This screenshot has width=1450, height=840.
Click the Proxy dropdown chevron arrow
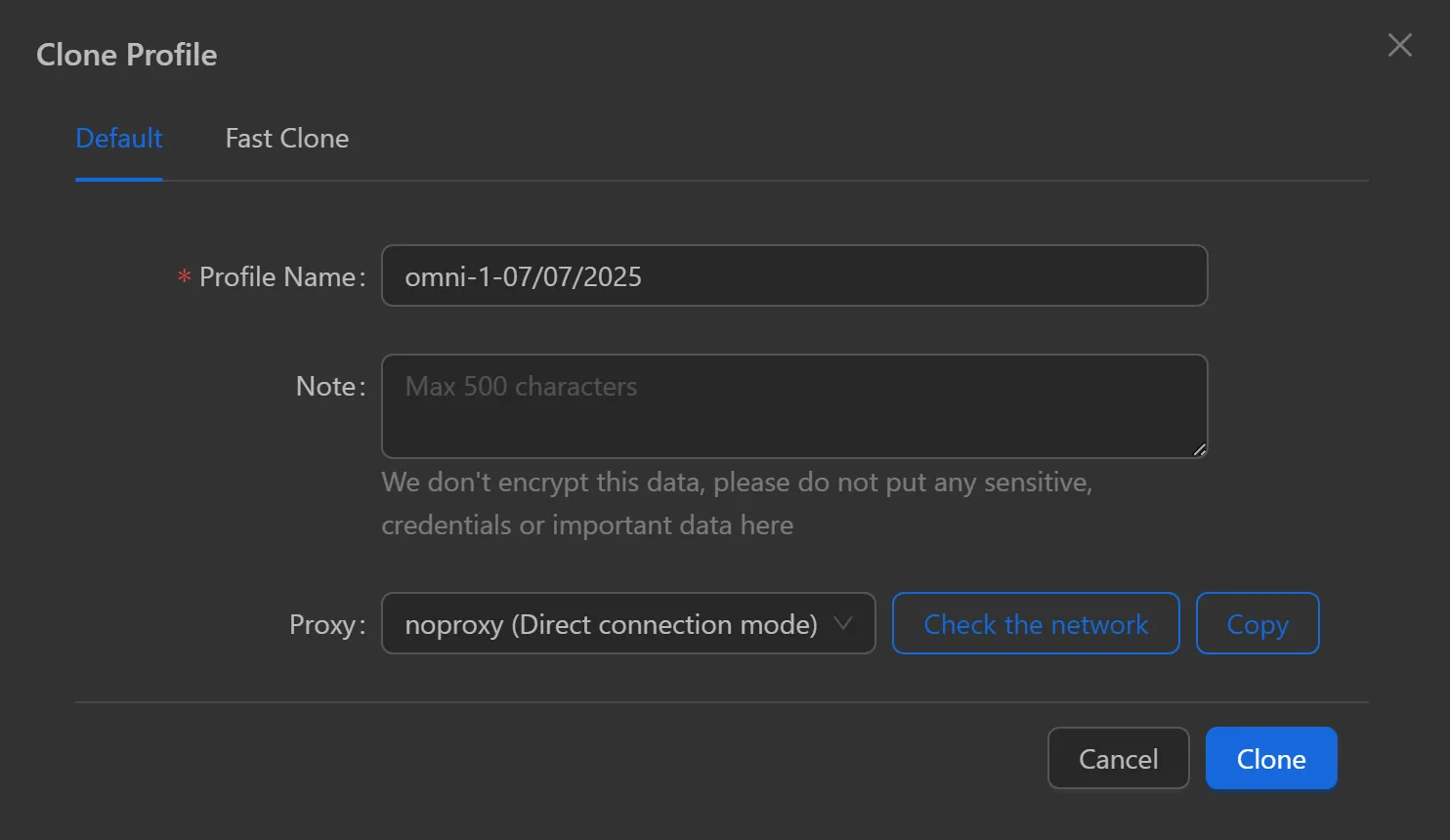(842, 623)
